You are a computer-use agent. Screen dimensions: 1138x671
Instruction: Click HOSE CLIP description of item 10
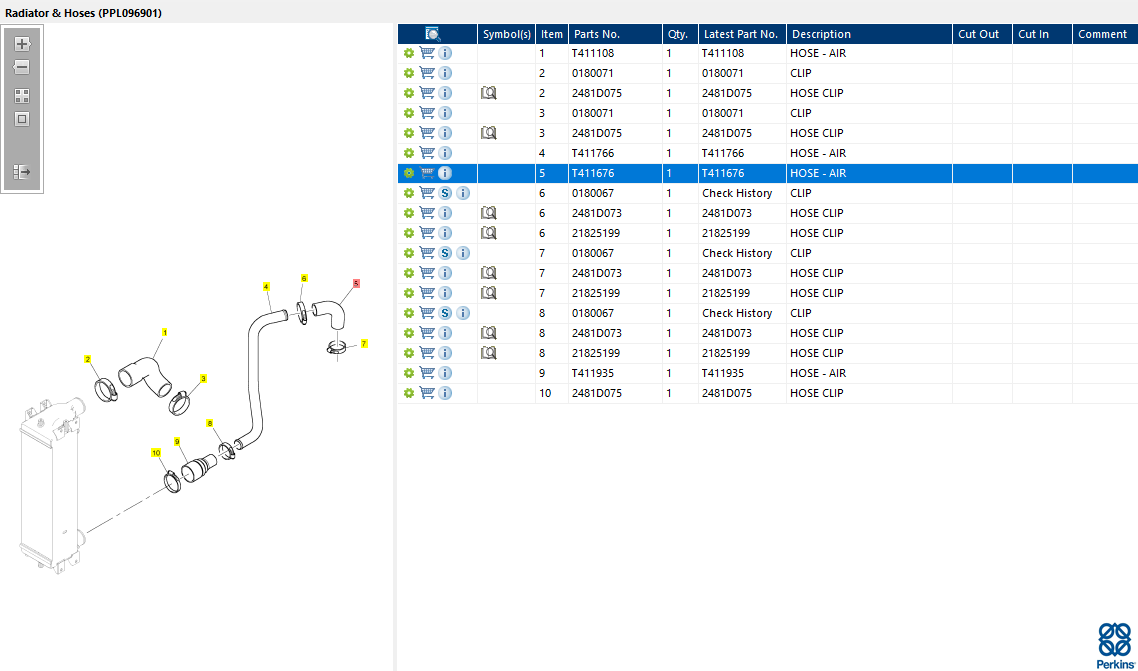pos(816,393)
